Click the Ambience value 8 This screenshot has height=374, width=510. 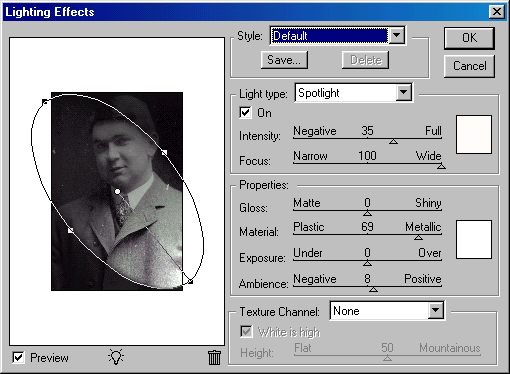367,278
